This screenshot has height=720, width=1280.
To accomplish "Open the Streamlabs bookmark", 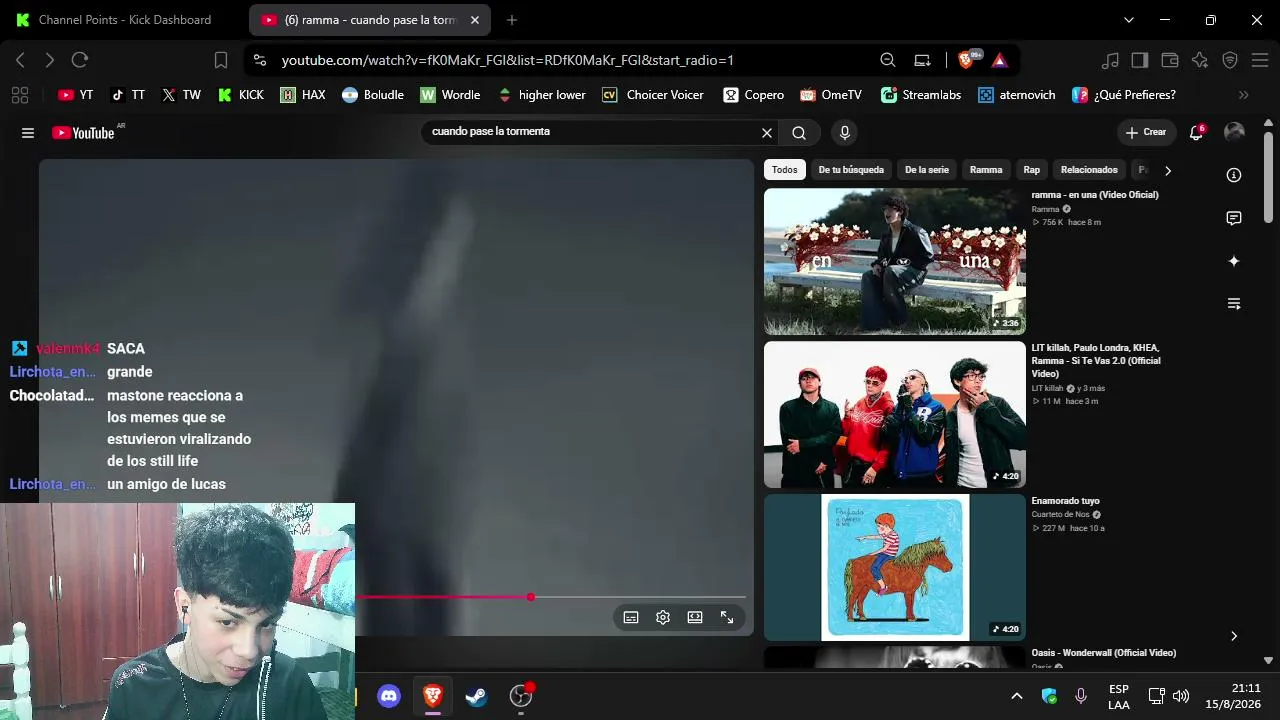I will pos(921,95).
